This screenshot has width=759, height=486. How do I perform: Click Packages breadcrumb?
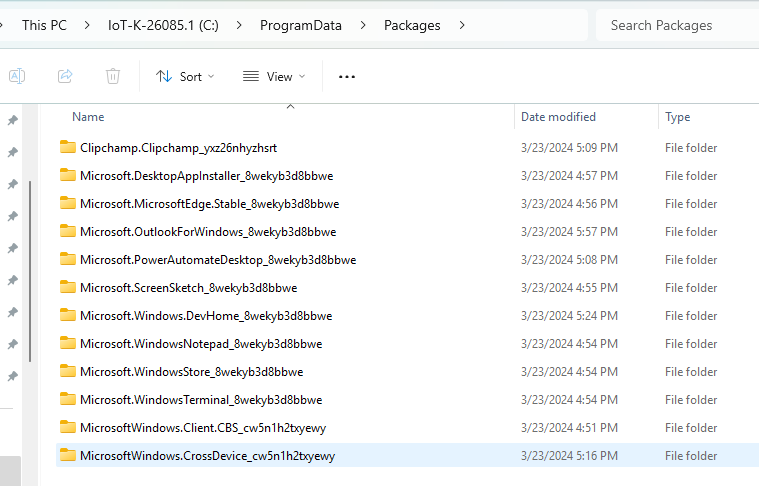point(412,25)
